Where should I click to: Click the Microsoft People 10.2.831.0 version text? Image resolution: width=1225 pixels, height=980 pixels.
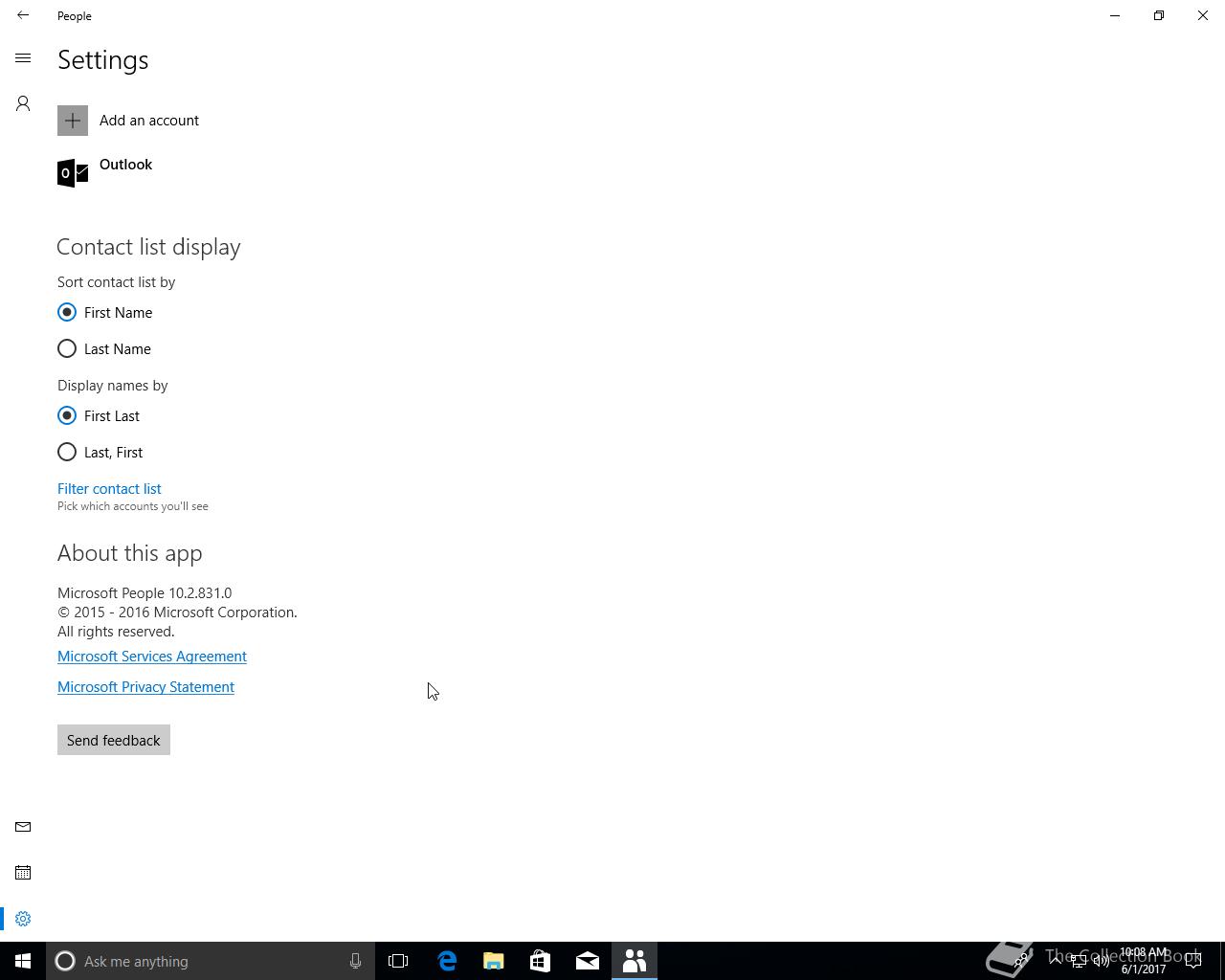tap(145, 593)
